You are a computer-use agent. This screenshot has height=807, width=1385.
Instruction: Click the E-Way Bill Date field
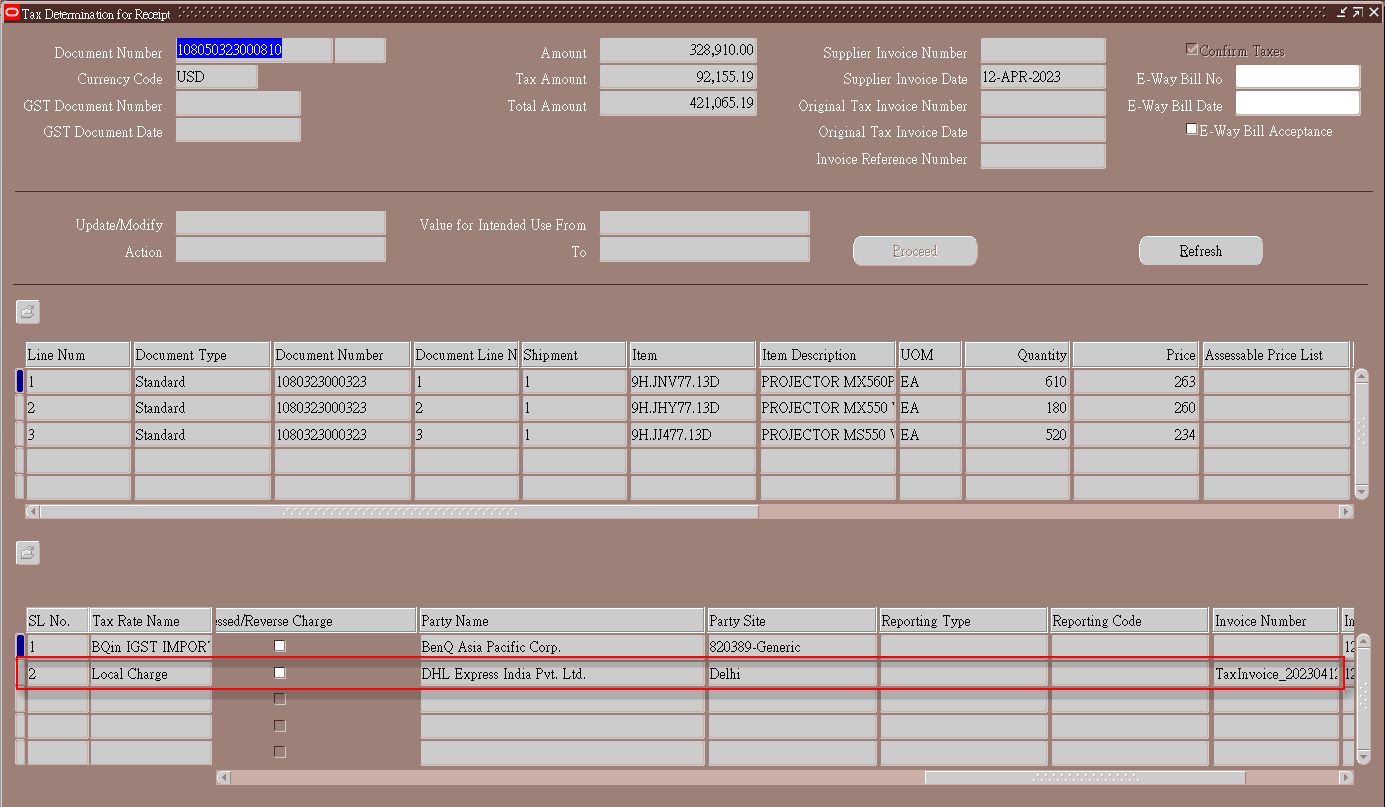(1297, 102)
